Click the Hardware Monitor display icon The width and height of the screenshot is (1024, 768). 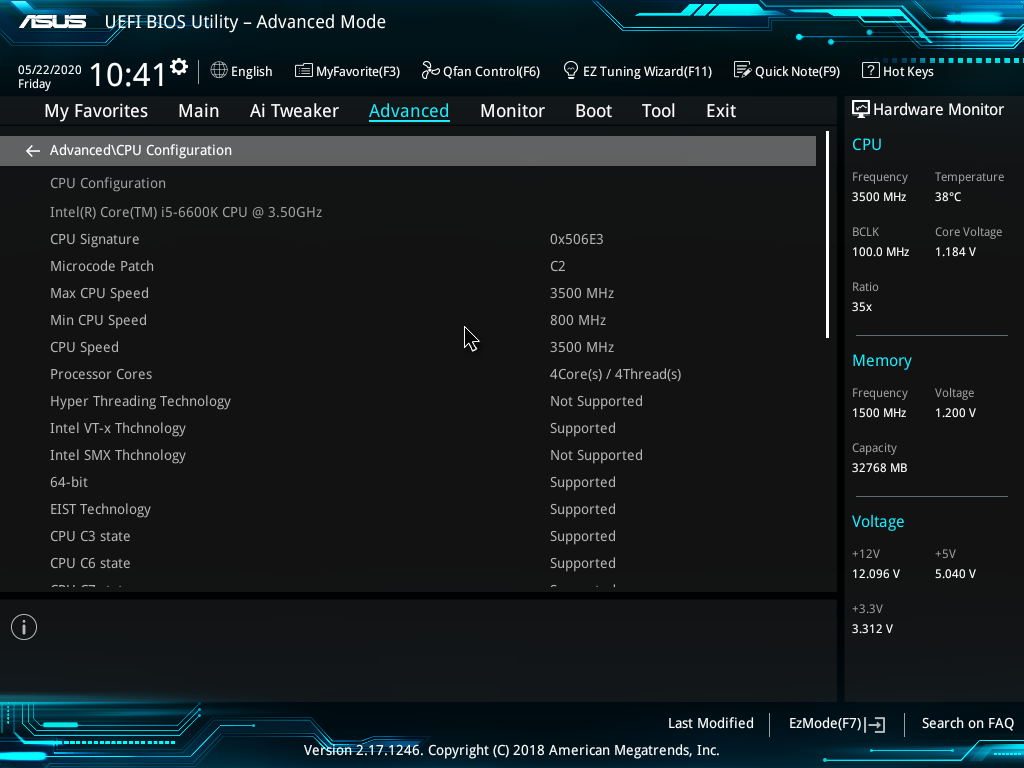[x=860, y=109]
